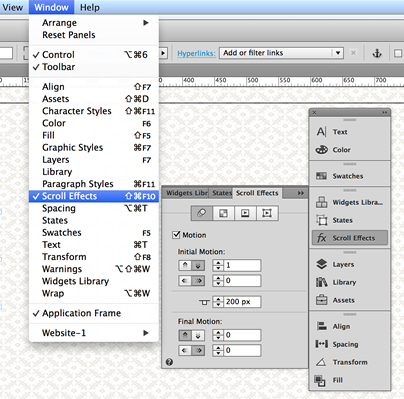Set final motion direction to up

tap(185, 335)
